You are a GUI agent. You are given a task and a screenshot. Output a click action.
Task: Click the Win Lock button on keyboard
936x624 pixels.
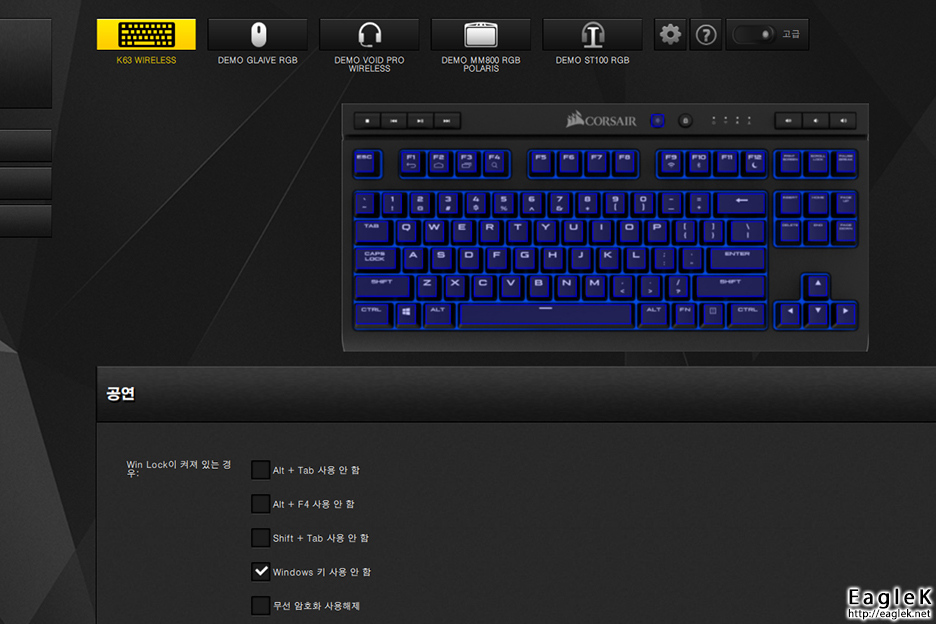pos(685,121)
